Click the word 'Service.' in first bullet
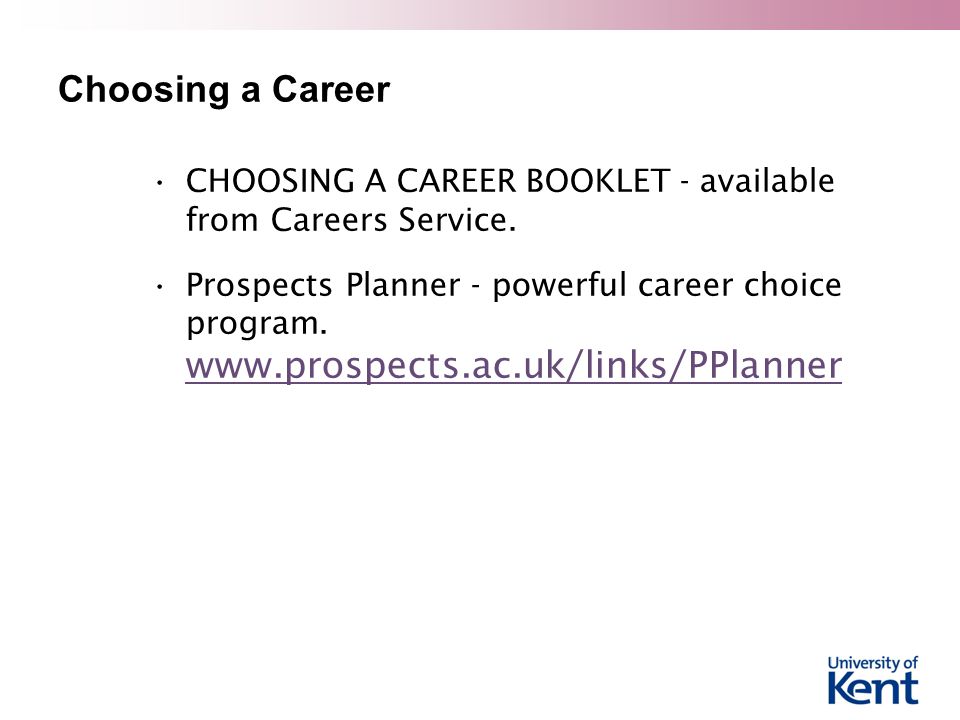This screenshot has width=960, height=720. (x=457, y=220)
